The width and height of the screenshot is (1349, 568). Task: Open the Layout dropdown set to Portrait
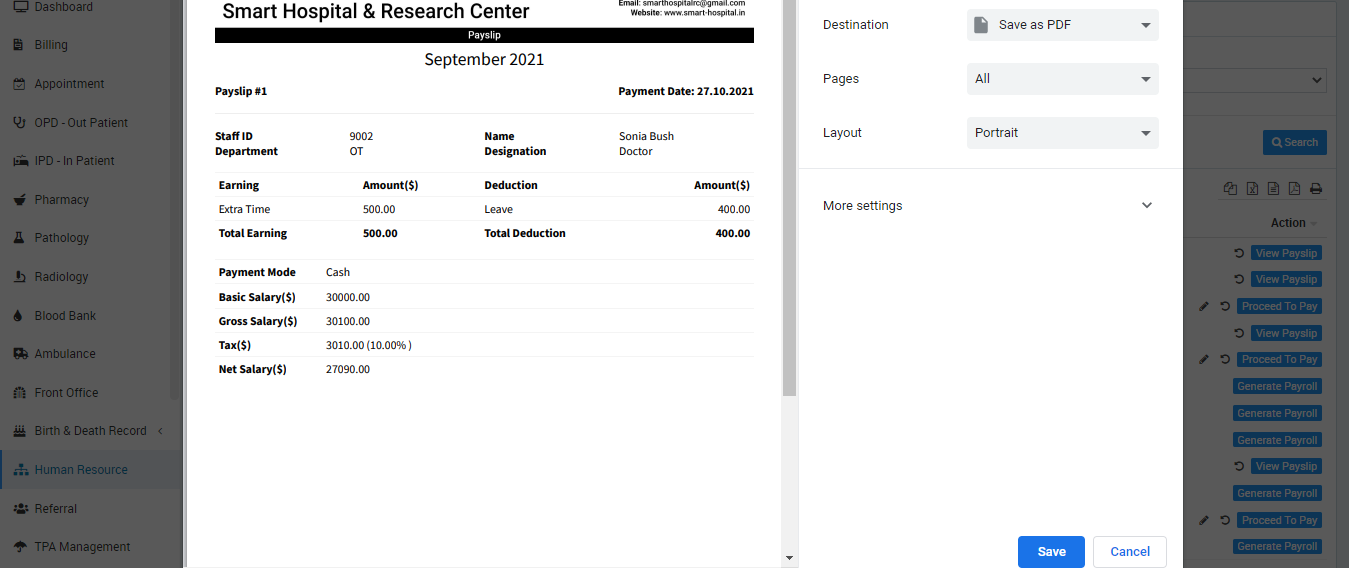pyautogui.click(x=1062, y=133)
